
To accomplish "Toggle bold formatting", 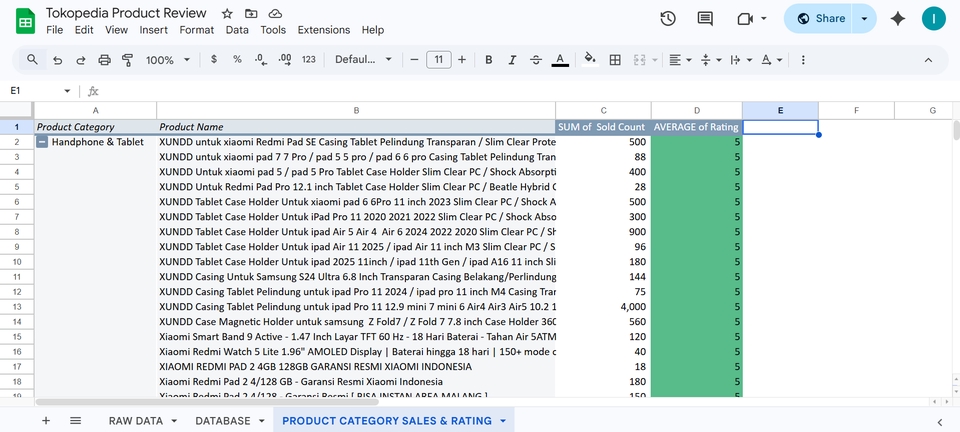I will click(x=489, y=60).
